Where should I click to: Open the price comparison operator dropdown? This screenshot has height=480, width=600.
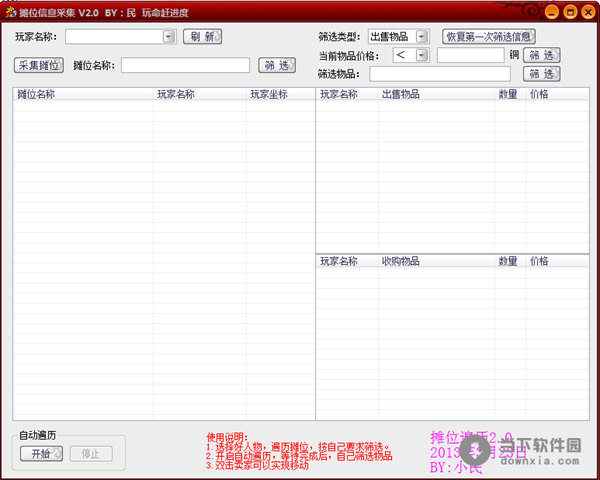[422, 55]
